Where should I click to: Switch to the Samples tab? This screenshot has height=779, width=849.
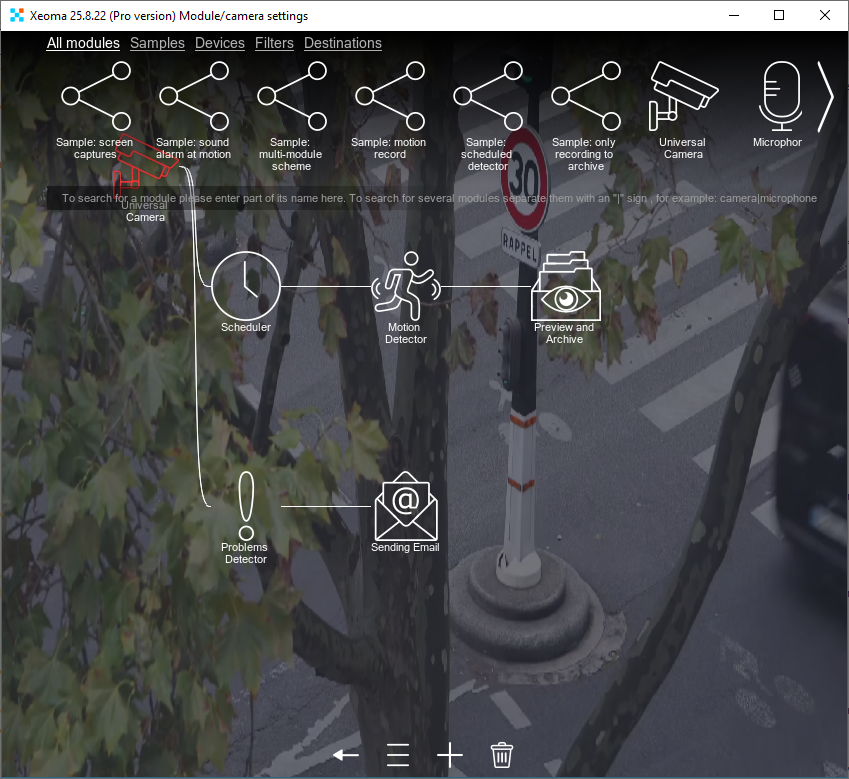coord(157,43)
